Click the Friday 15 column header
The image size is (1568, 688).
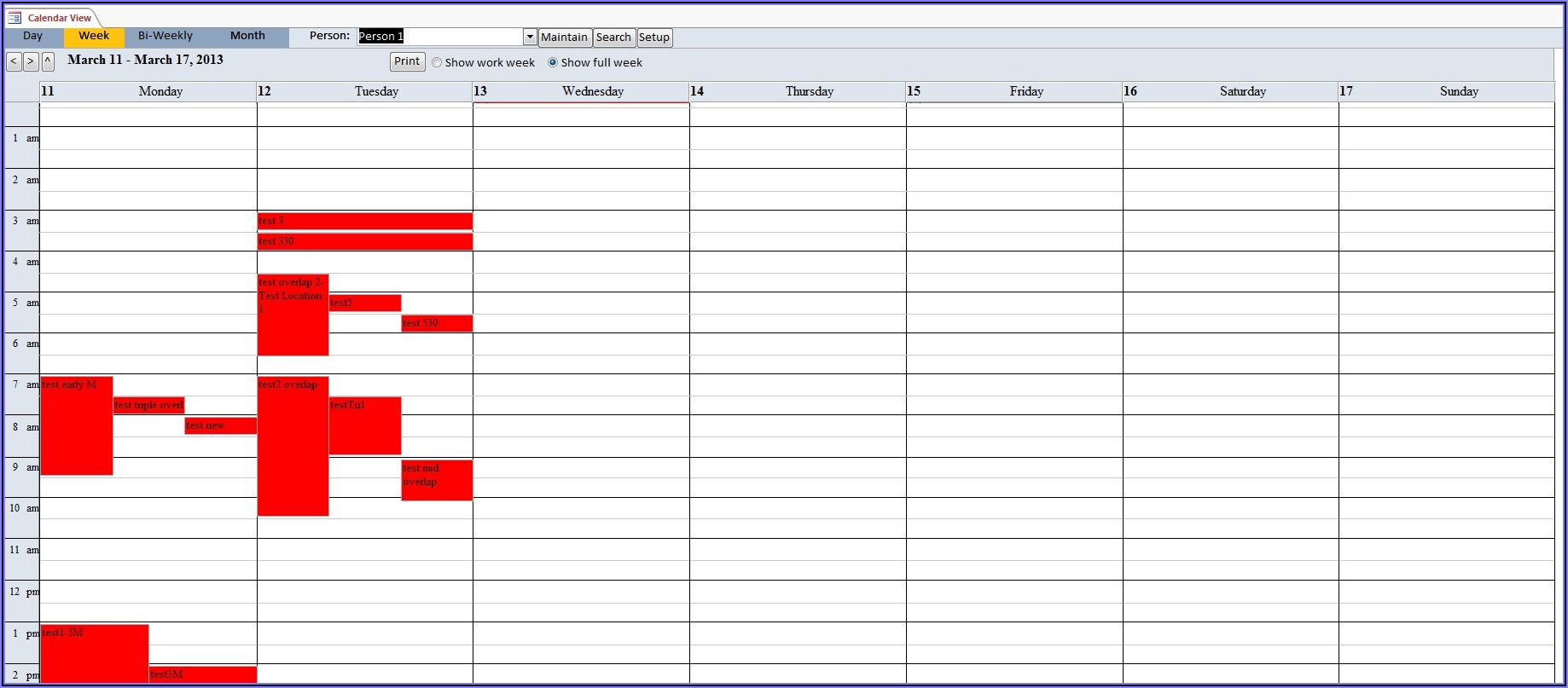(1014, 92)
